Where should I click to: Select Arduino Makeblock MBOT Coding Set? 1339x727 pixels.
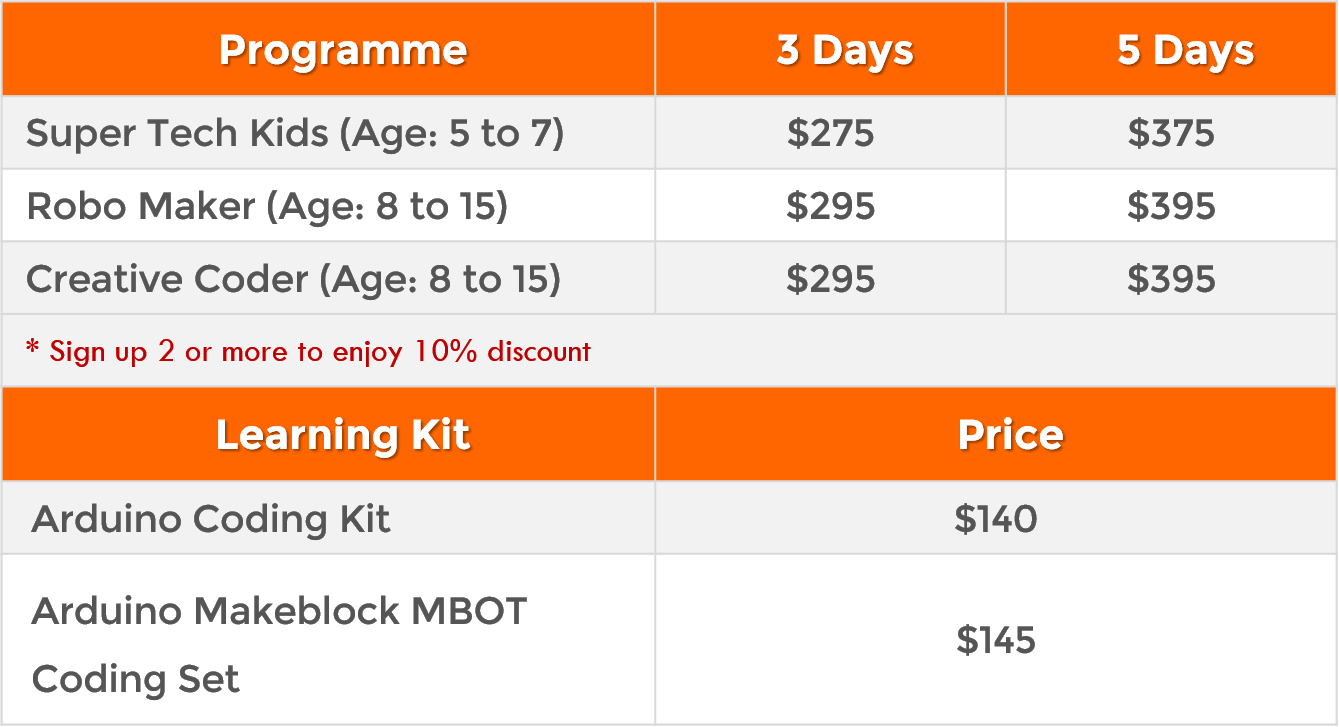(279, 645)
